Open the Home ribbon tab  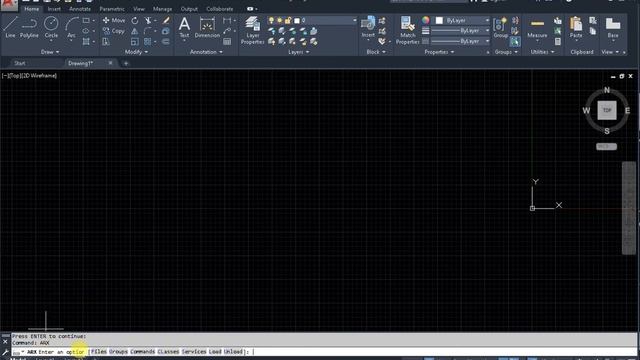click(x=31, y=9)
